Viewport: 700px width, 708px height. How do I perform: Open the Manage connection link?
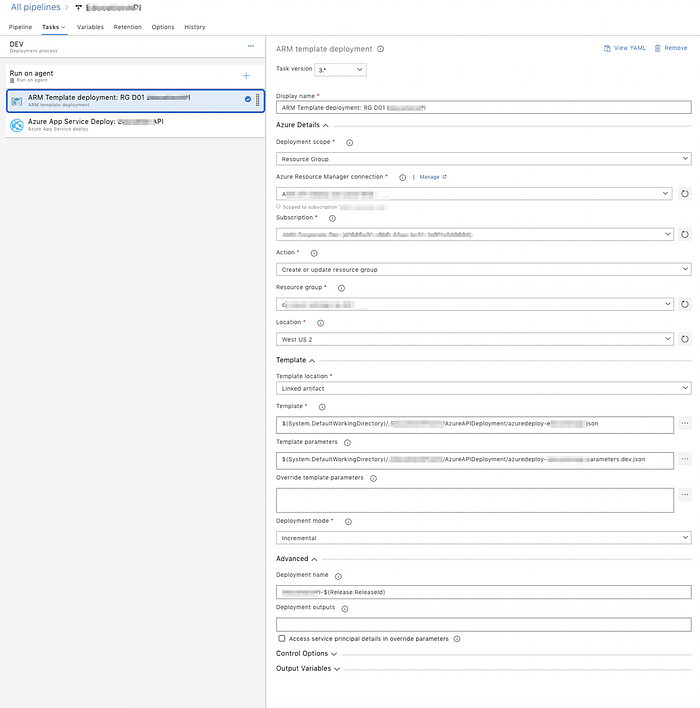click(433, 177)
